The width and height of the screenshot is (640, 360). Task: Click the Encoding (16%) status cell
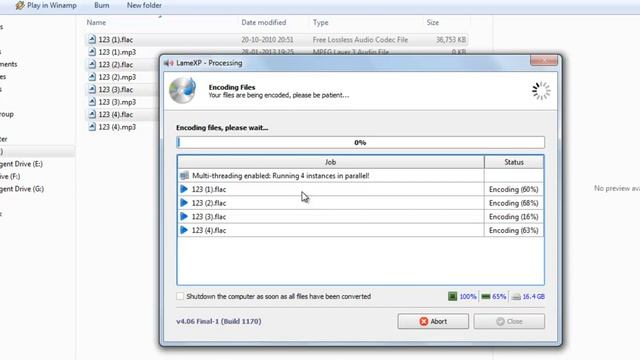coord(513,217)
